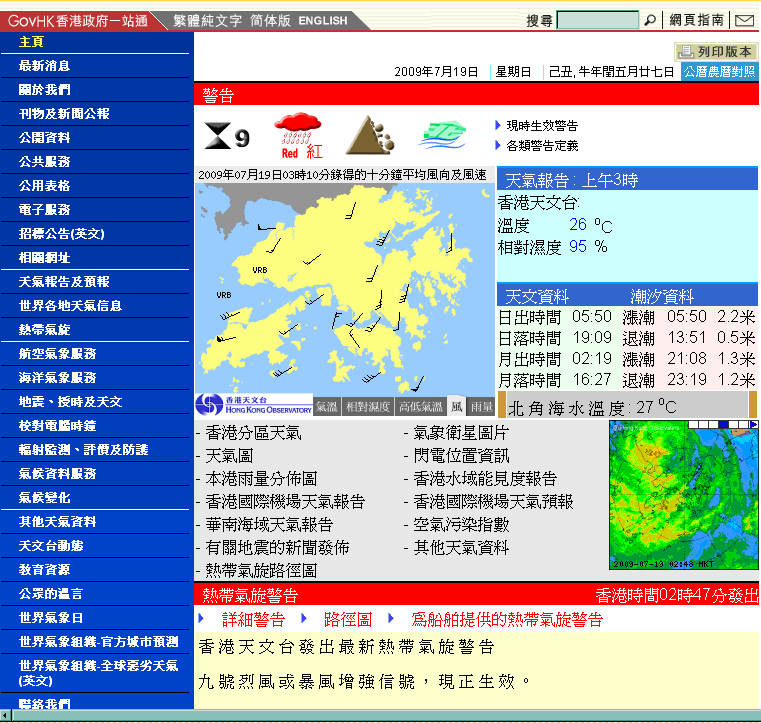Open 網頁指南 site map
The image size is (761, 723).
coord(696,20)
